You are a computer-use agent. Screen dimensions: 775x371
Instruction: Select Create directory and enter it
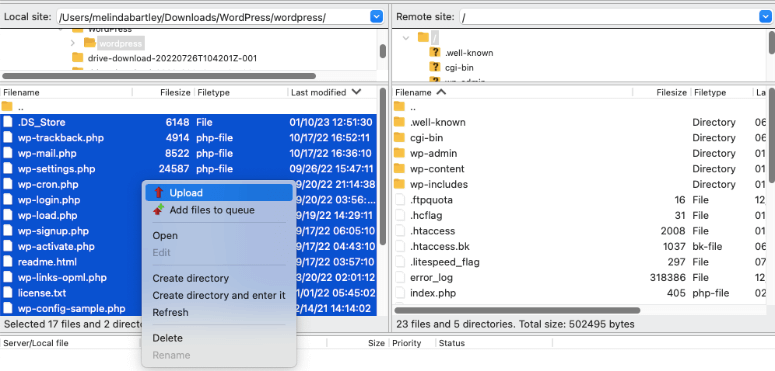[219, 295]
